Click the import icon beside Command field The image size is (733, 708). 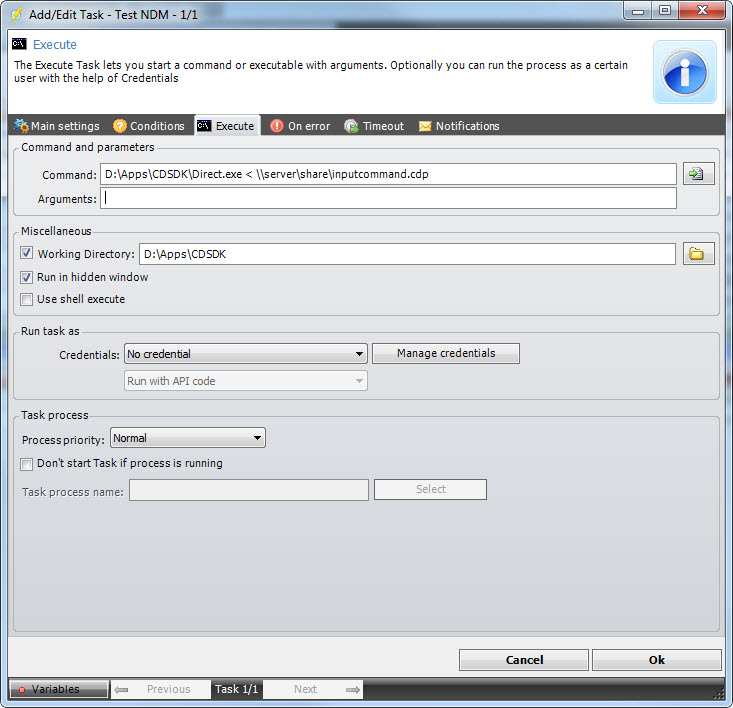696,174
